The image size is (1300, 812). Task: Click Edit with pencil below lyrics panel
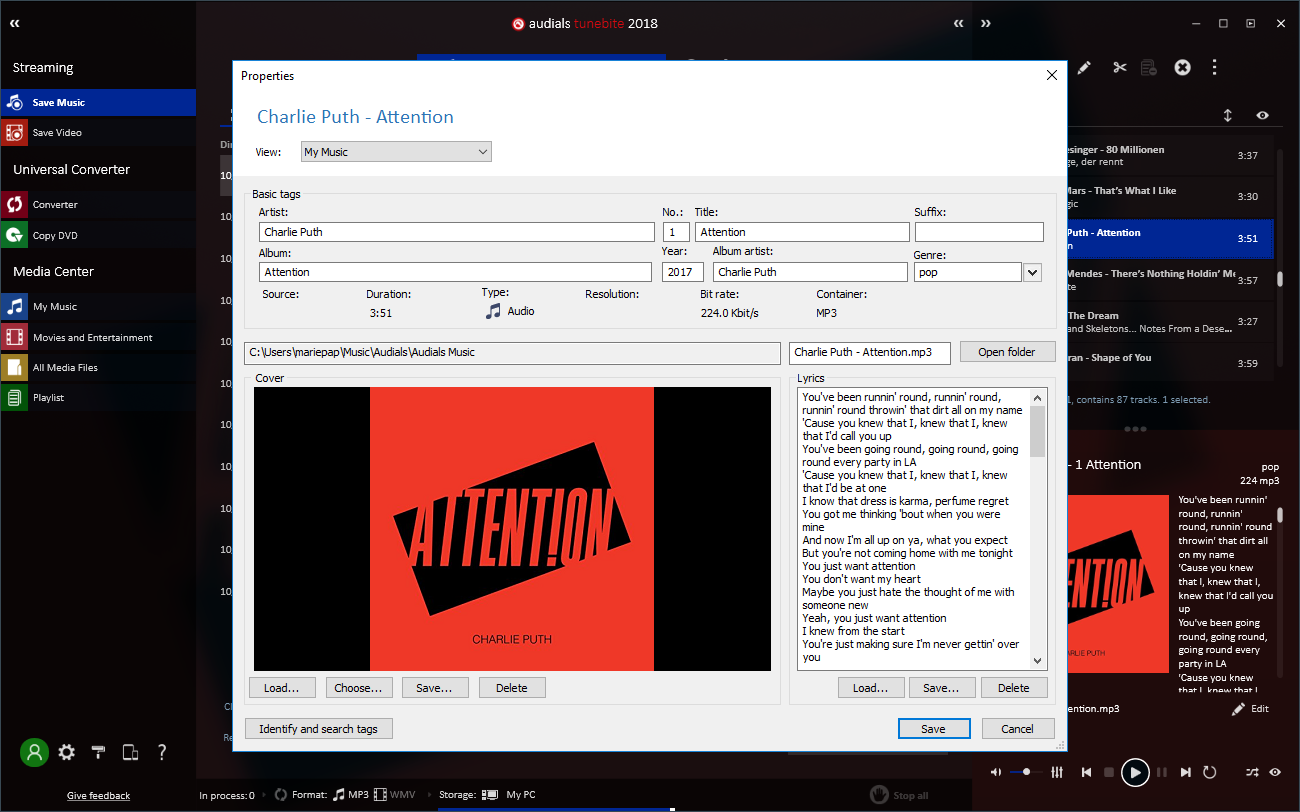click(x=1250, y=708)
